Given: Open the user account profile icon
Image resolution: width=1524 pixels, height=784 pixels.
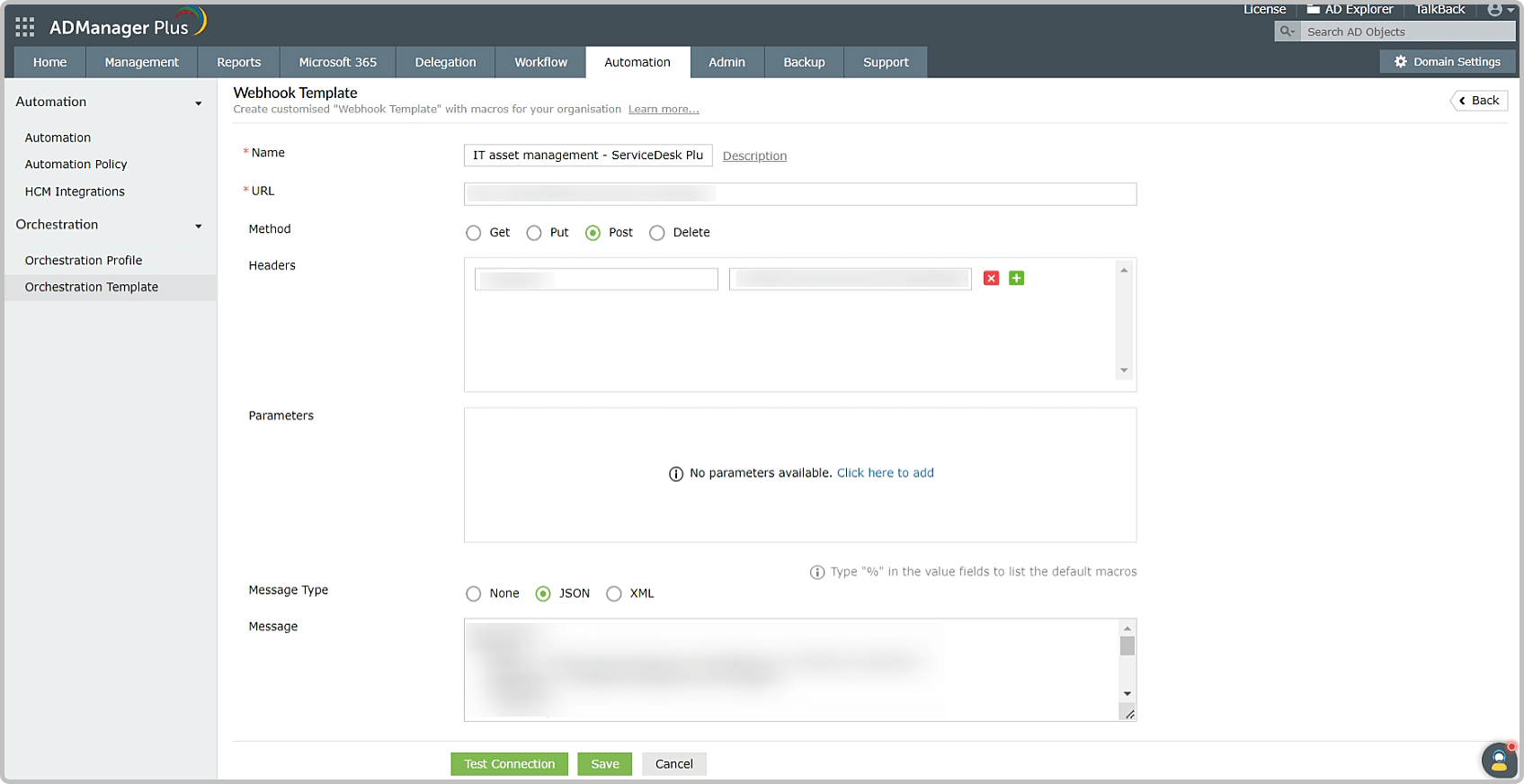Looking at the screenshot, I should tap(1494, 10).
